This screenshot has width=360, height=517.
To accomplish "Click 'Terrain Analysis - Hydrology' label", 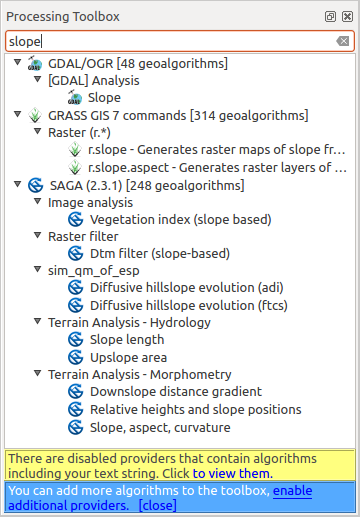I will click(x=129, y=323).
